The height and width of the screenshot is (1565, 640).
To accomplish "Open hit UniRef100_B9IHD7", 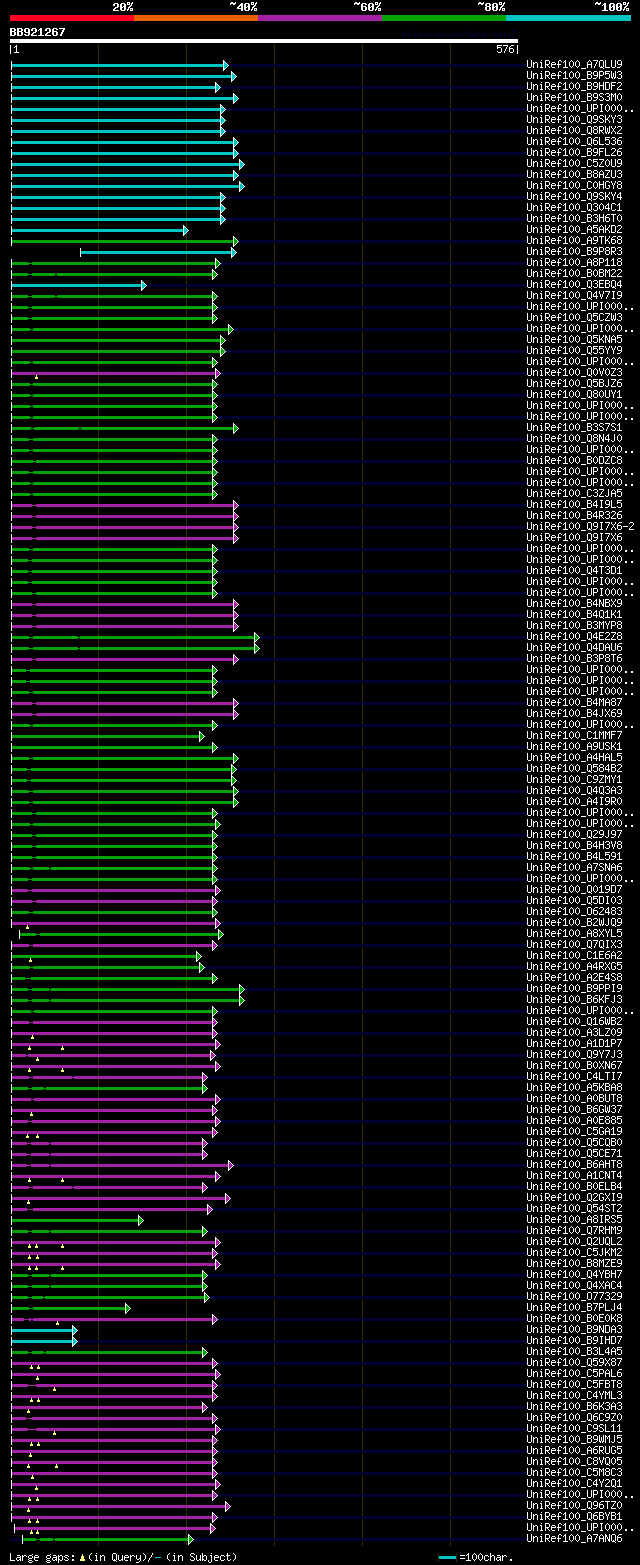I will tap(574, 1340).
